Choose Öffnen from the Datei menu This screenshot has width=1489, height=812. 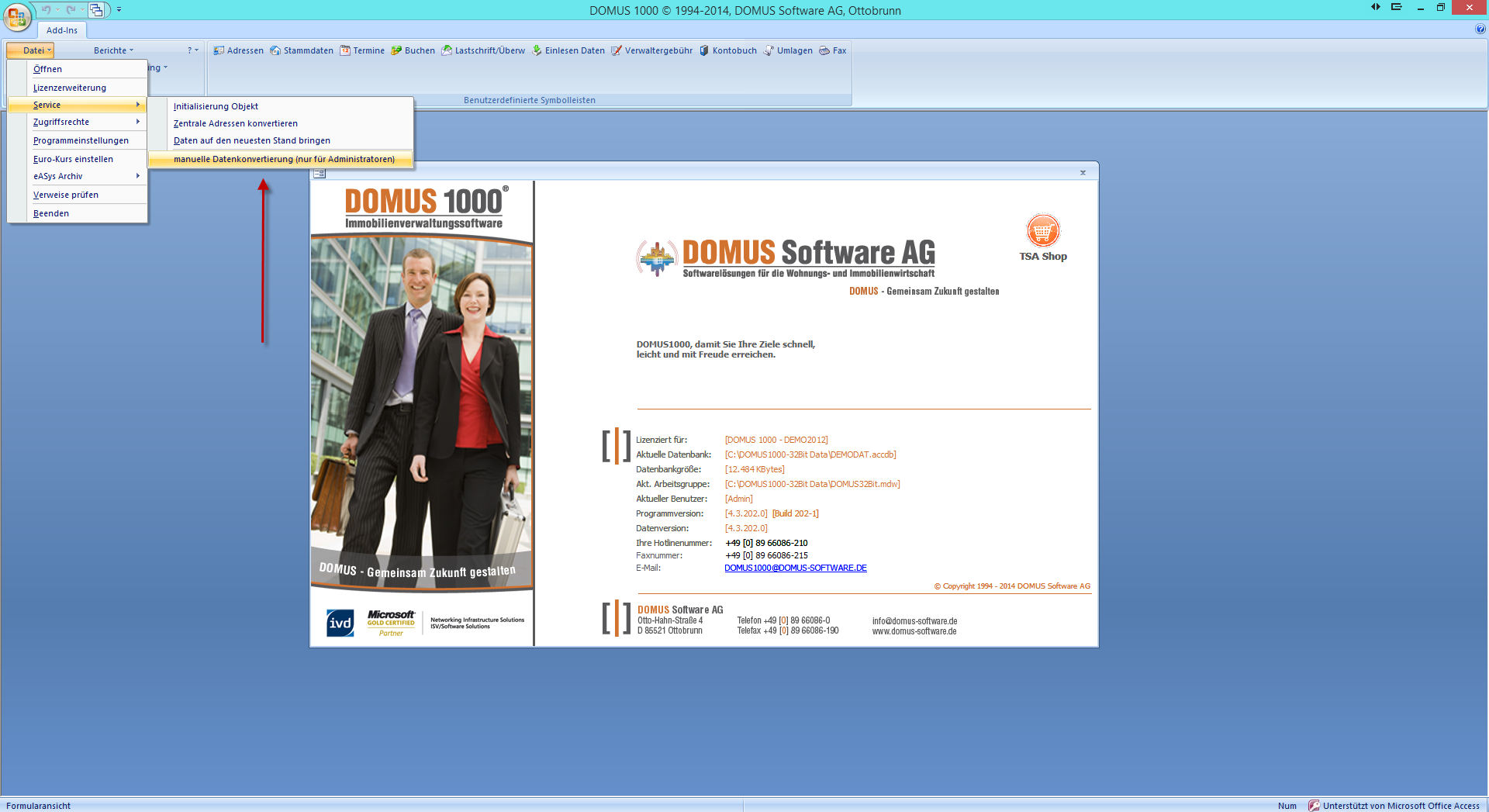pos(78,69)
